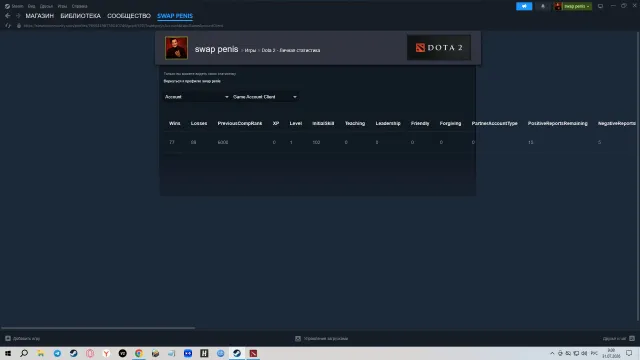The image size is (640, 360).
Task: Click the add a game button label
Action: tap(26, 338)
